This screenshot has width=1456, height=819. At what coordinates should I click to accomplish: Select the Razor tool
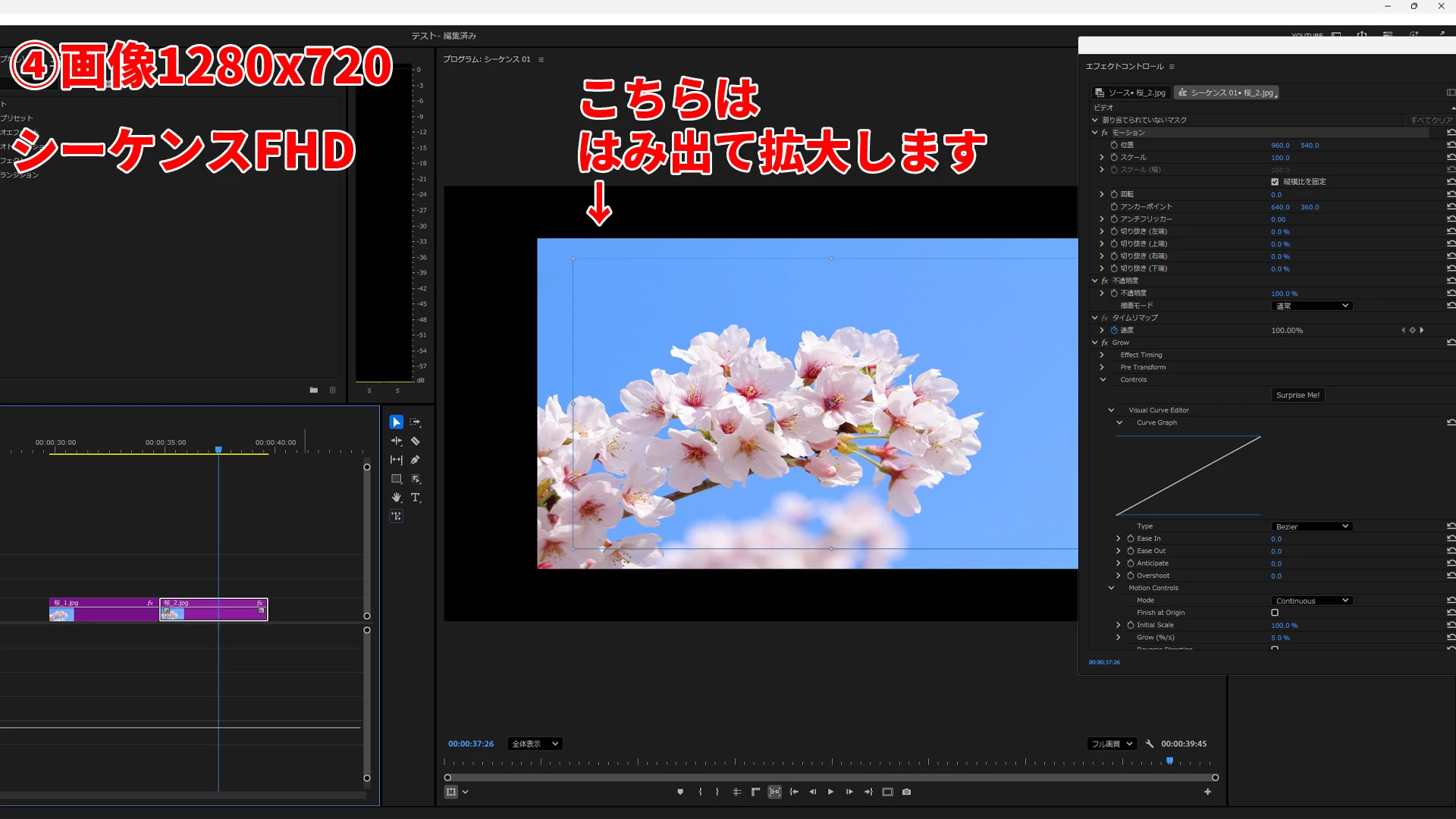click(416, 441)
